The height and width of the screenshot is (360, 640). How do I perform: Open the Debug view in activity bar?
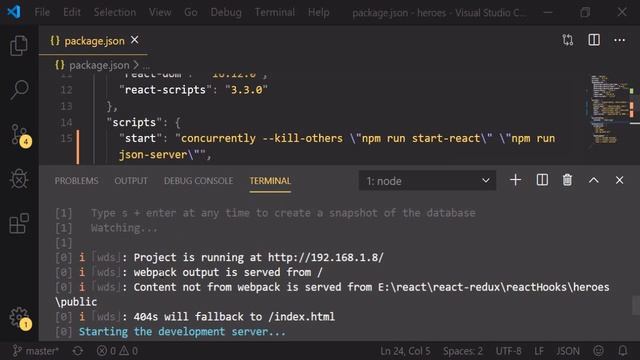coord(19,179)
